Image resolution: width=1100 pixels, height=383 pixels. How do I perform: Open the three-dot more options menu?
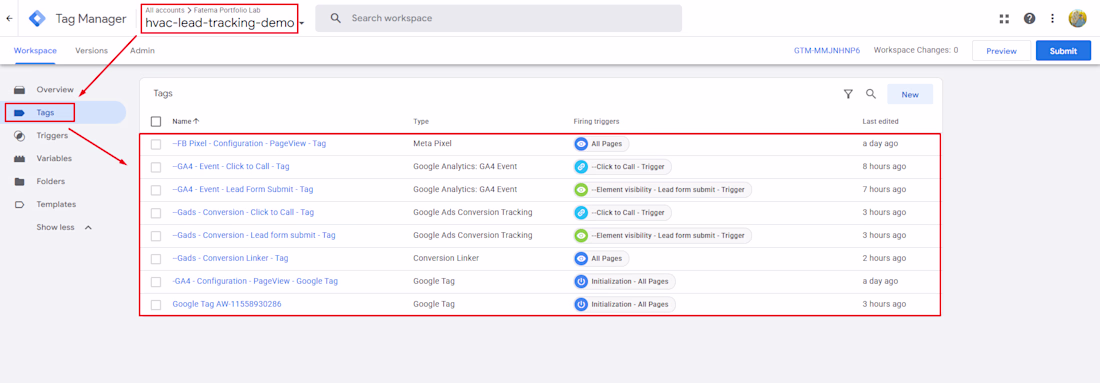click(x=1052, y=19)
